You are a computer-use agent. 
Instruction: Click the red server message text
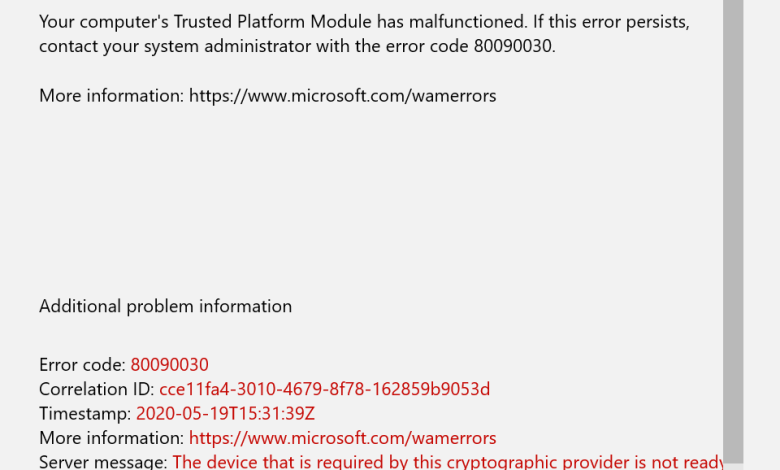447,461
